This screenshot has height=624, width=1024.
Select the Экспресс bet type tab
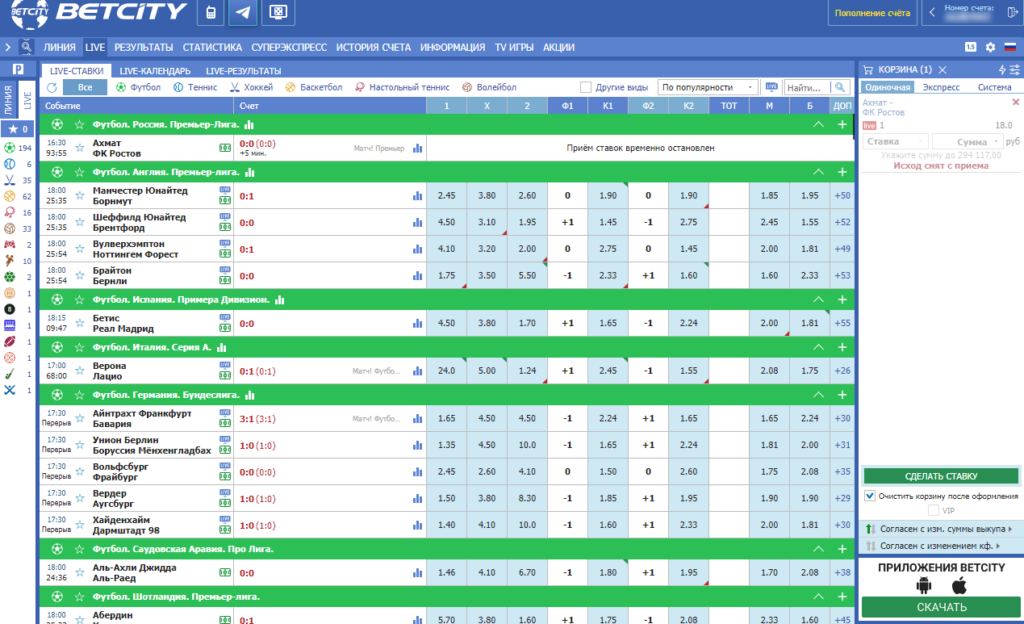click(x=941, y=87)
